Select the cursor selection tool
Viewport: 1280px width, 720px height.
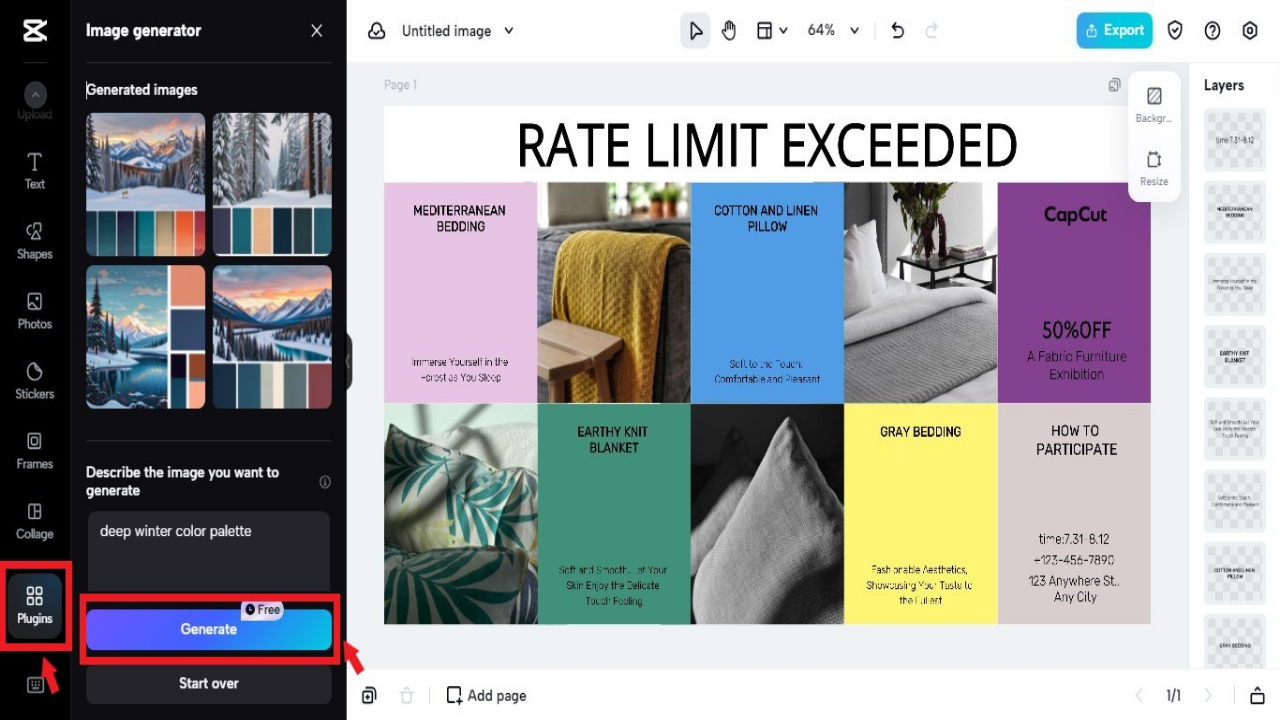(x=695, y=30)
